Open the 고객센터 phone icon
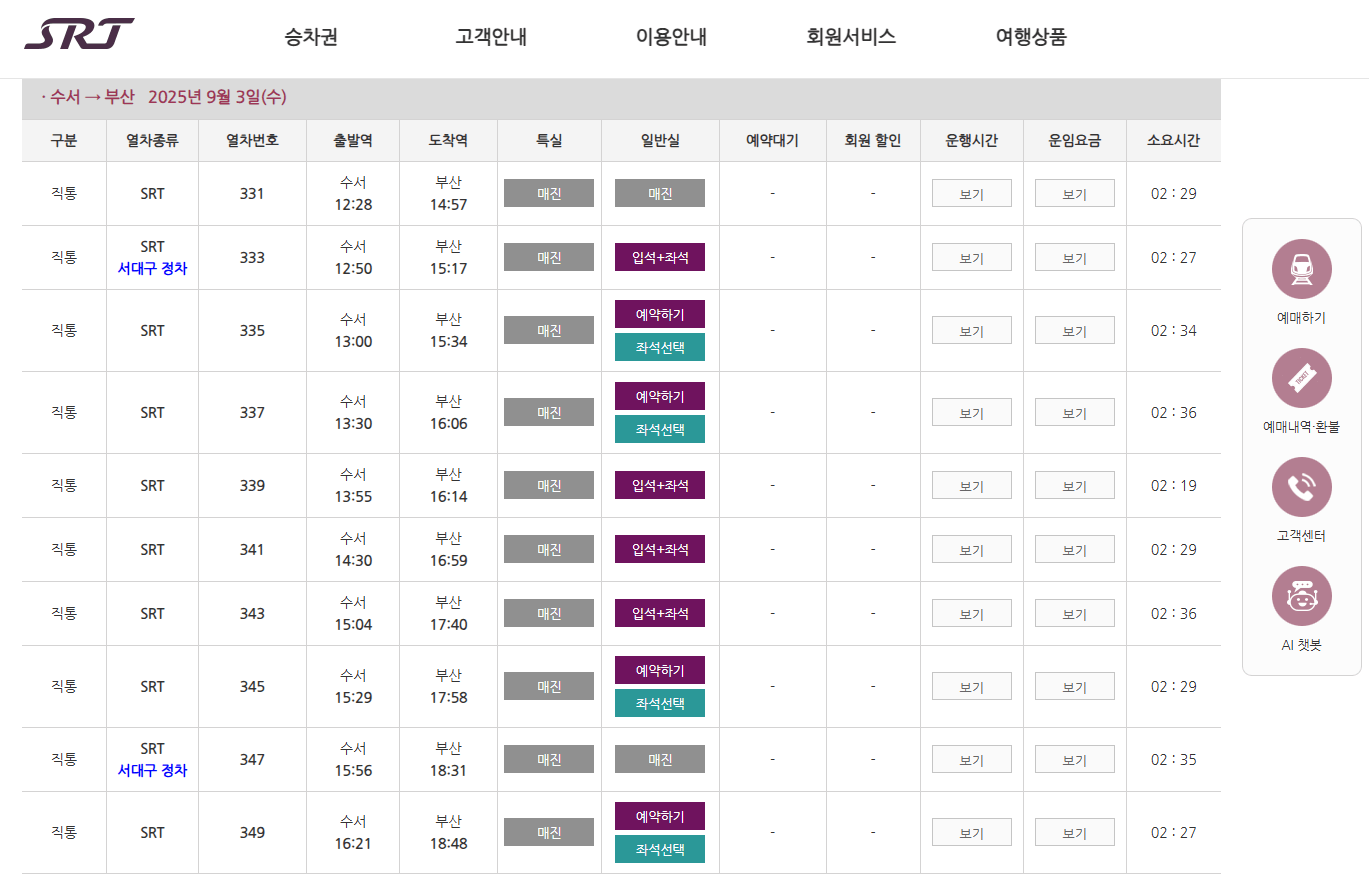Screen dimensions: 1369x887 click(x=1301, y=487)
